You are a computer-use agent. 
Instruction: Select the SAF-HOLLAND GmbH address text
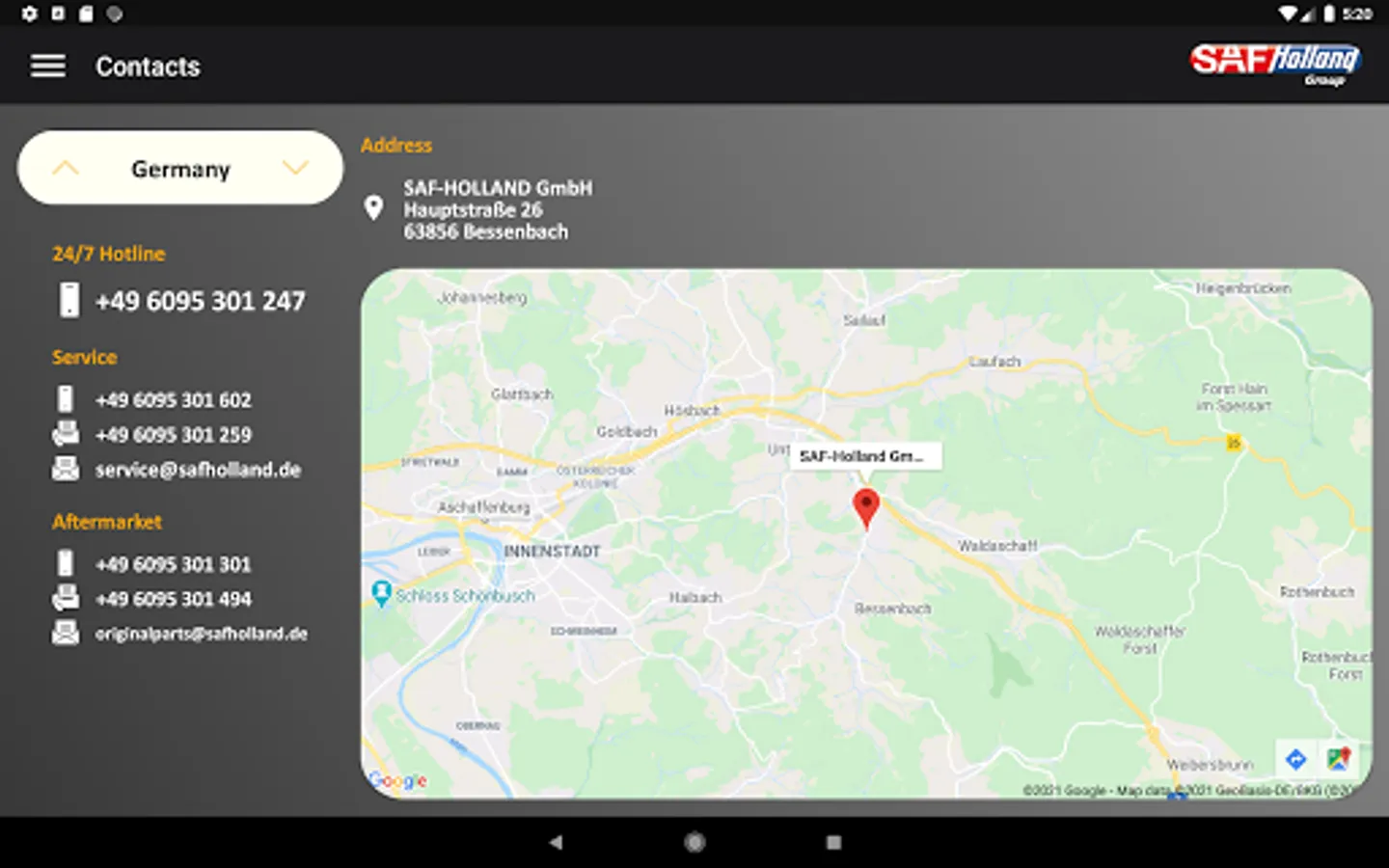(x=498, y=209)
